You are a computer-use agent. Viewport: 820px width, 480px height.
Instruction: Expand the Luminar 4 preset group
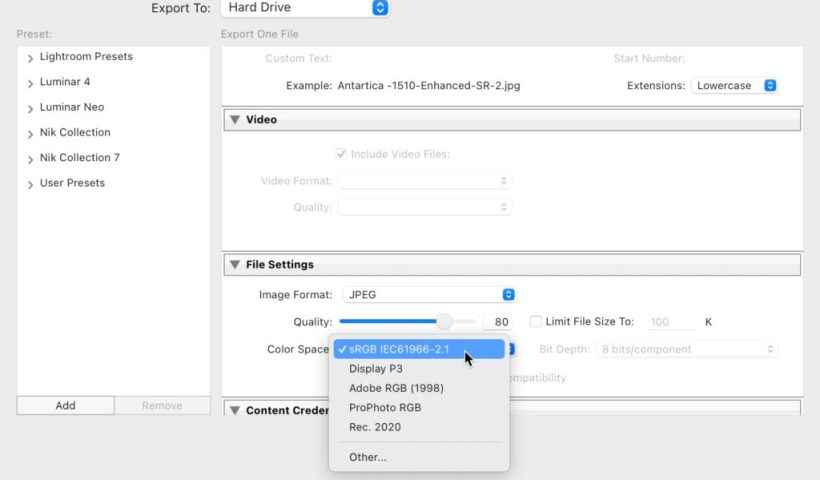click(30, 84)
